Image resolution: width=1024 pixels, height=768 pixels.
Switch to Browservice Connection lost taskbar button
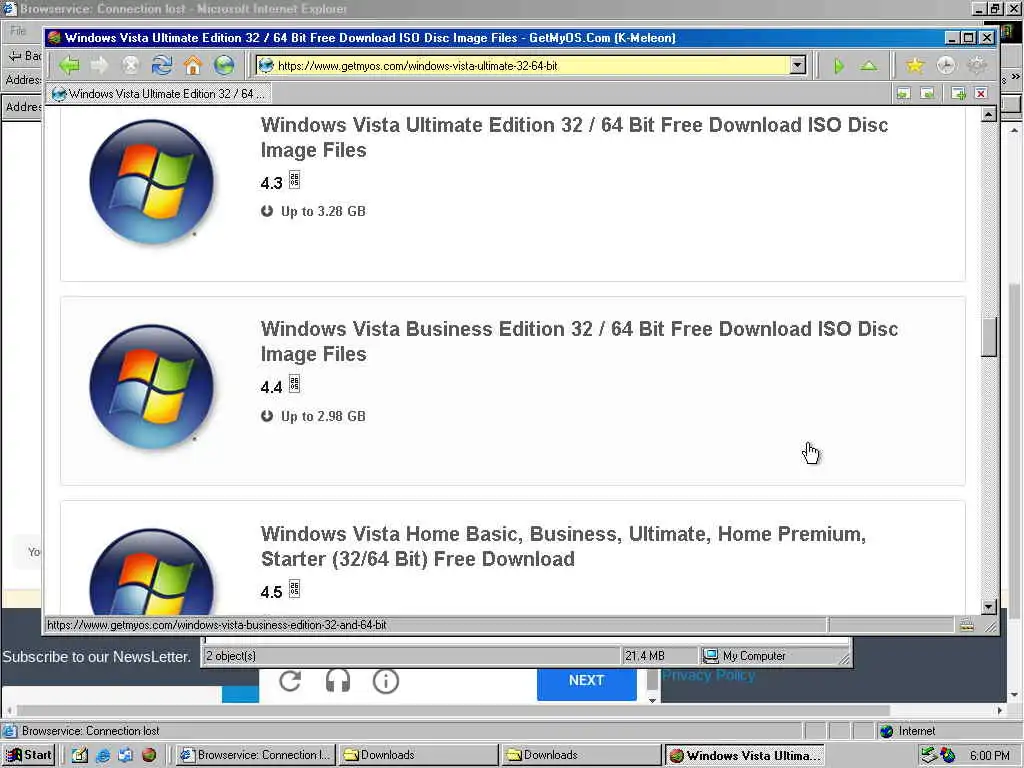[x=257, y=755]
